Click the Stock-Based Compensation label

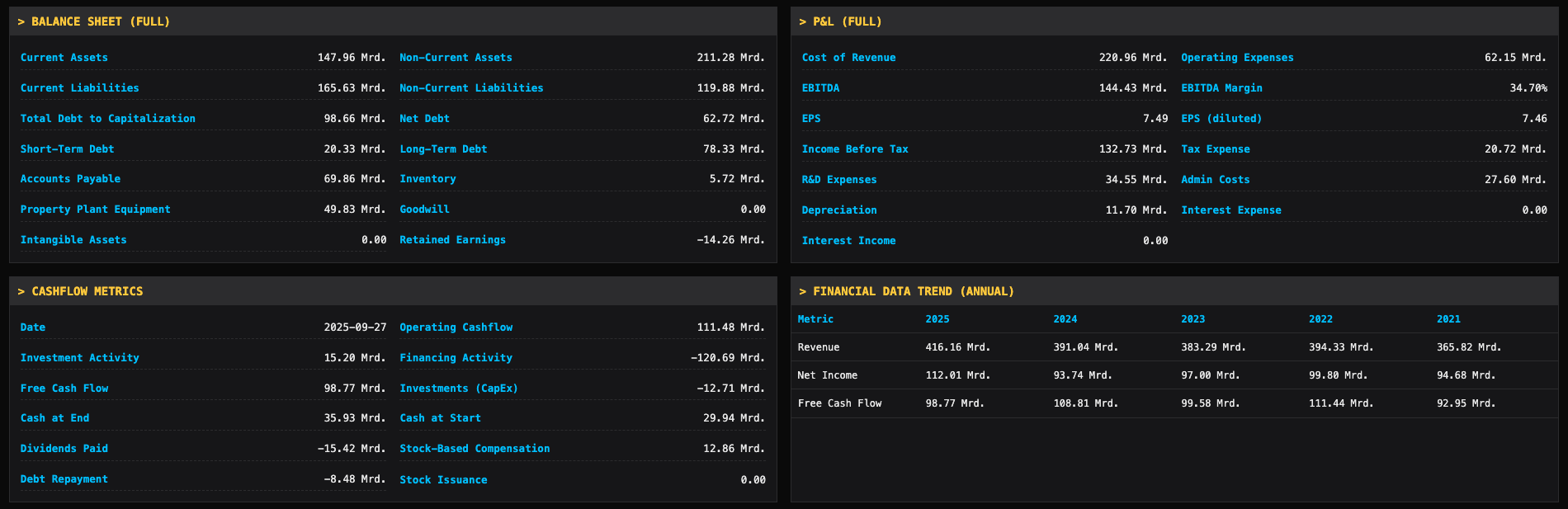[475, 449]
